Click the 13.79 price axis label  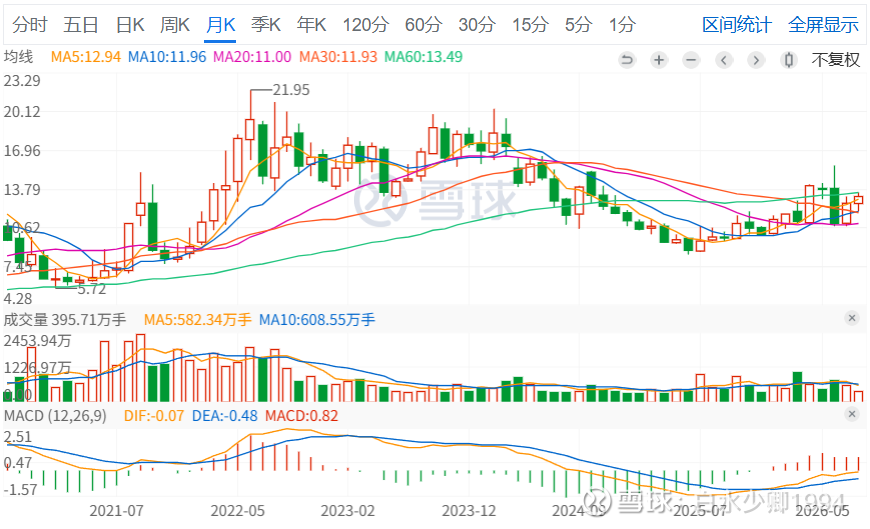tap(22, 190)
